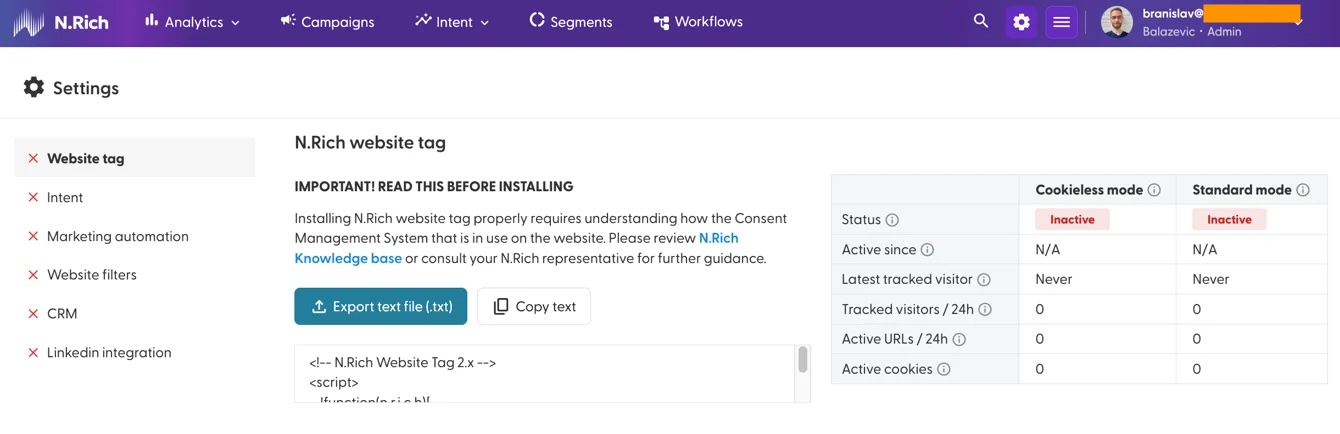This screenshot has width=1340, height=434.
Task: Expand the user account dropdown arrow
Action: pyautogui.click(x=1299, y=22)
